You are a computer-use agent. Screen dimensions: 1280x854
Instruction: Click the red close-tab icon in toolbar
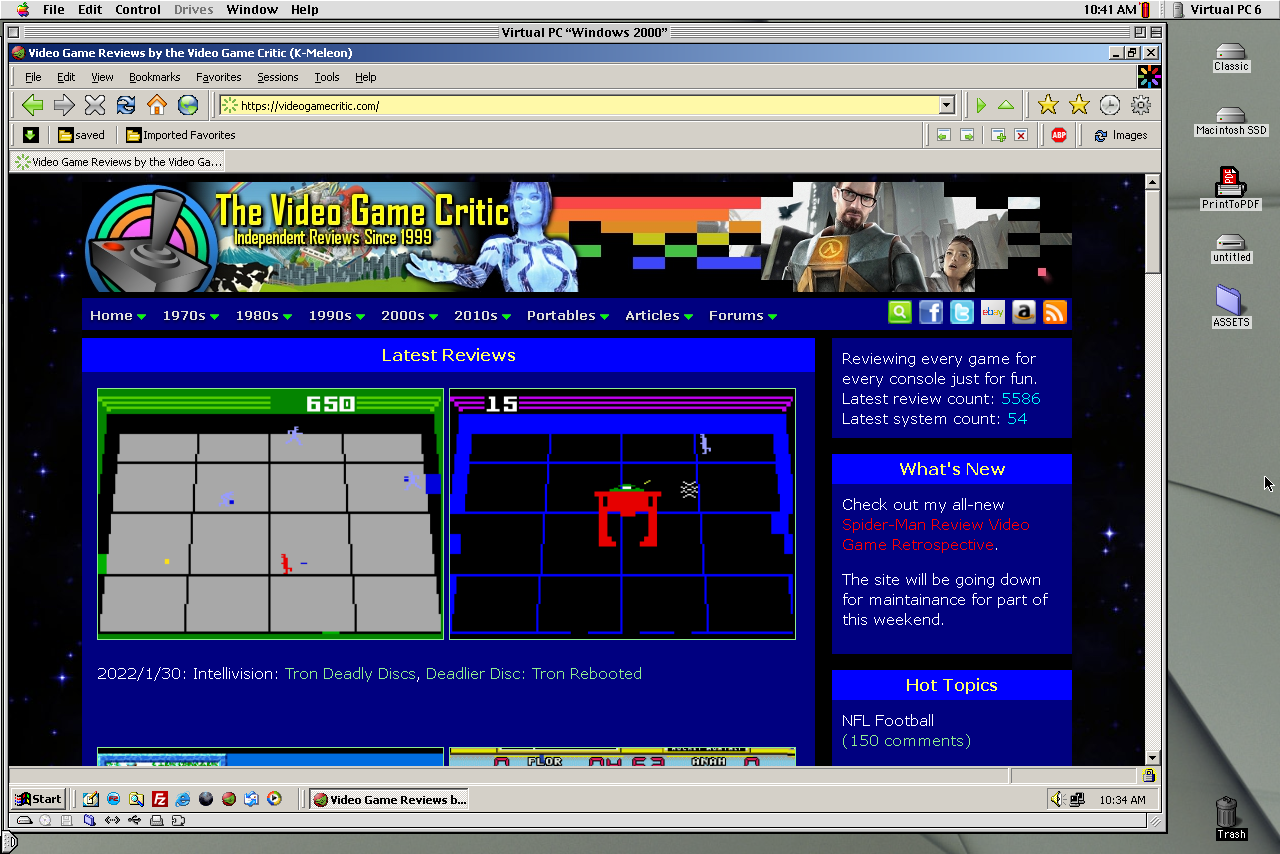tap(1021, 135)
